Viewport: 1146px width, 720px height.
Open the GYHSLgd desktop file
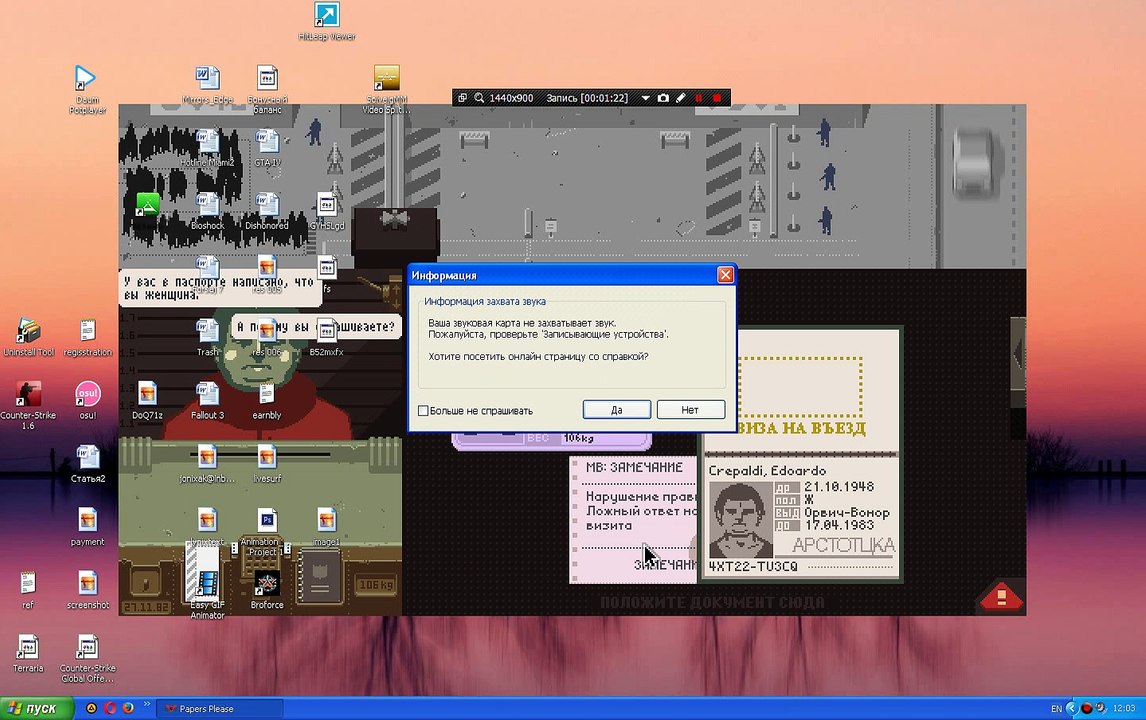[x=327, y=211]
